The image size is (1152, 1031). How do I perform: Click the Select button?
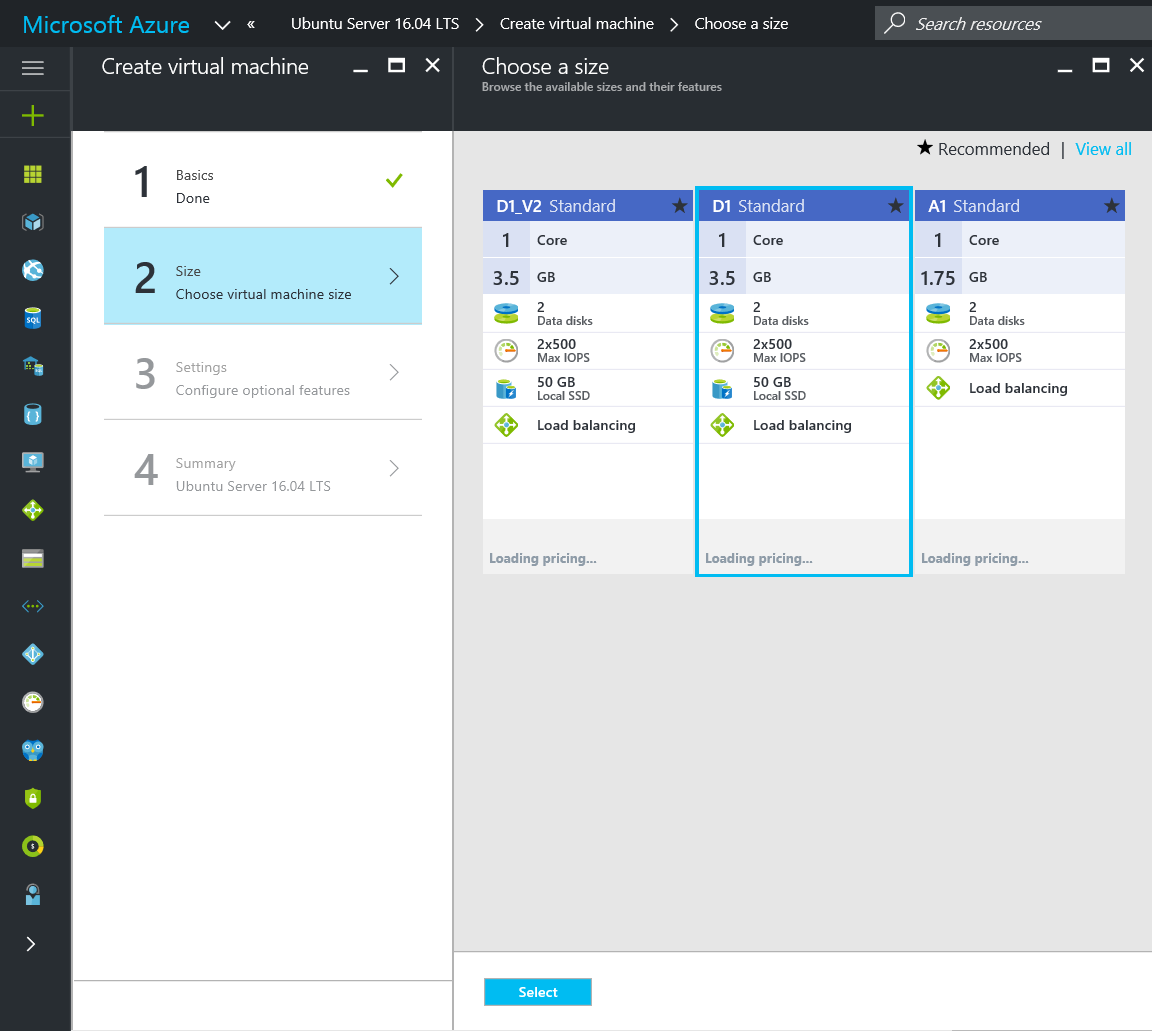click(x=538, y=992)
